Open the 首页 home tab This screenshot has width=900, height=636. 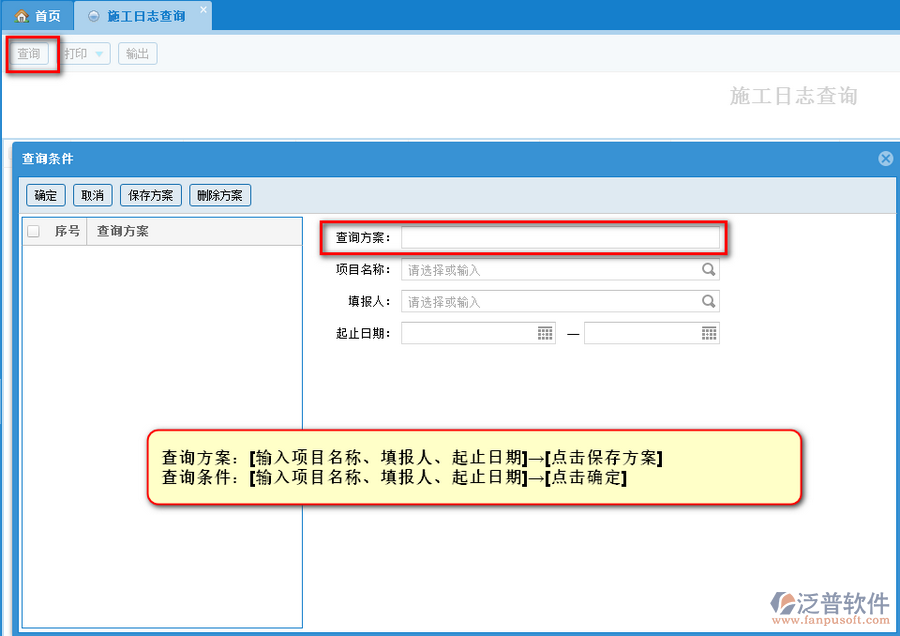click(x=37, y=15)
